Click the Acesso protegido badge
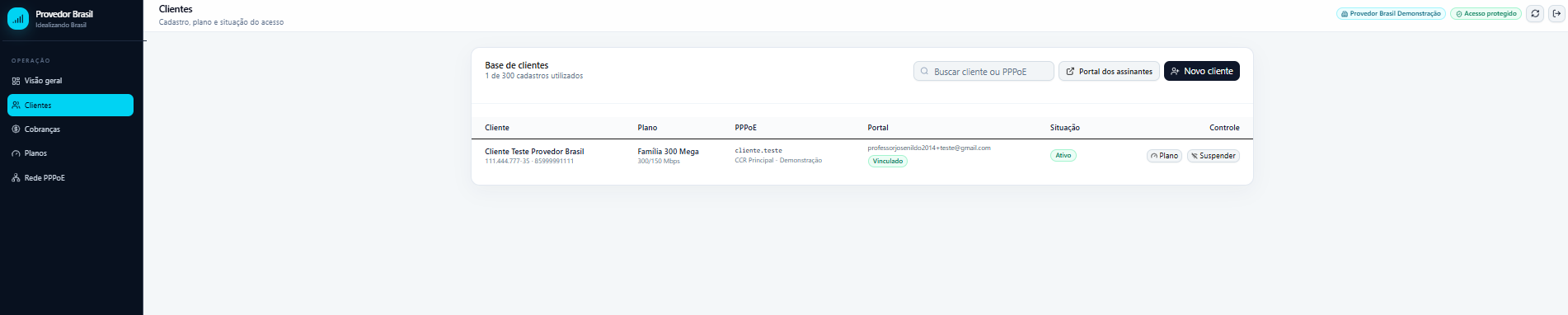 [x=1486, y=14]
